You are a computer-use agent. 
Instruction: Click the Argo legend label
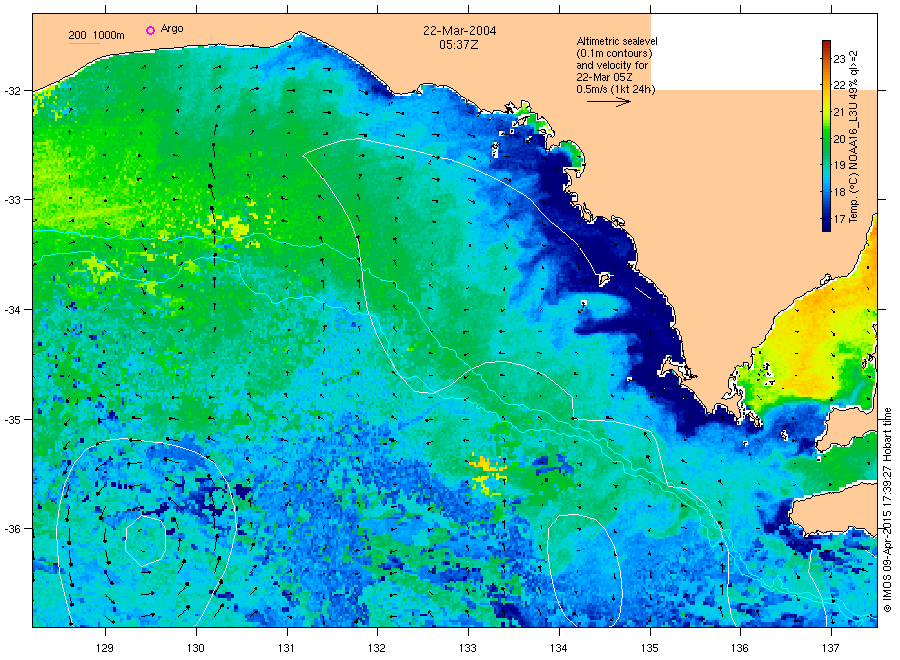(172, 29)
